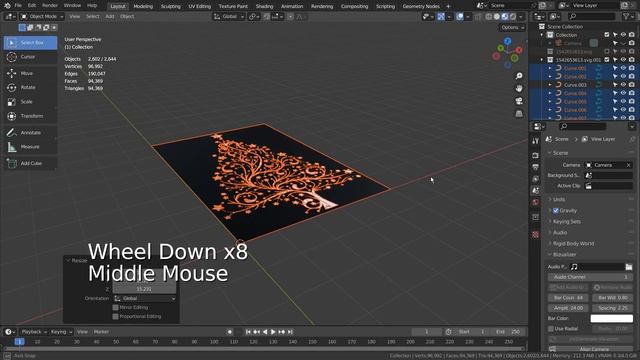Open the File menu
This screenshot has height=360, width=640.
coord(18,6)
